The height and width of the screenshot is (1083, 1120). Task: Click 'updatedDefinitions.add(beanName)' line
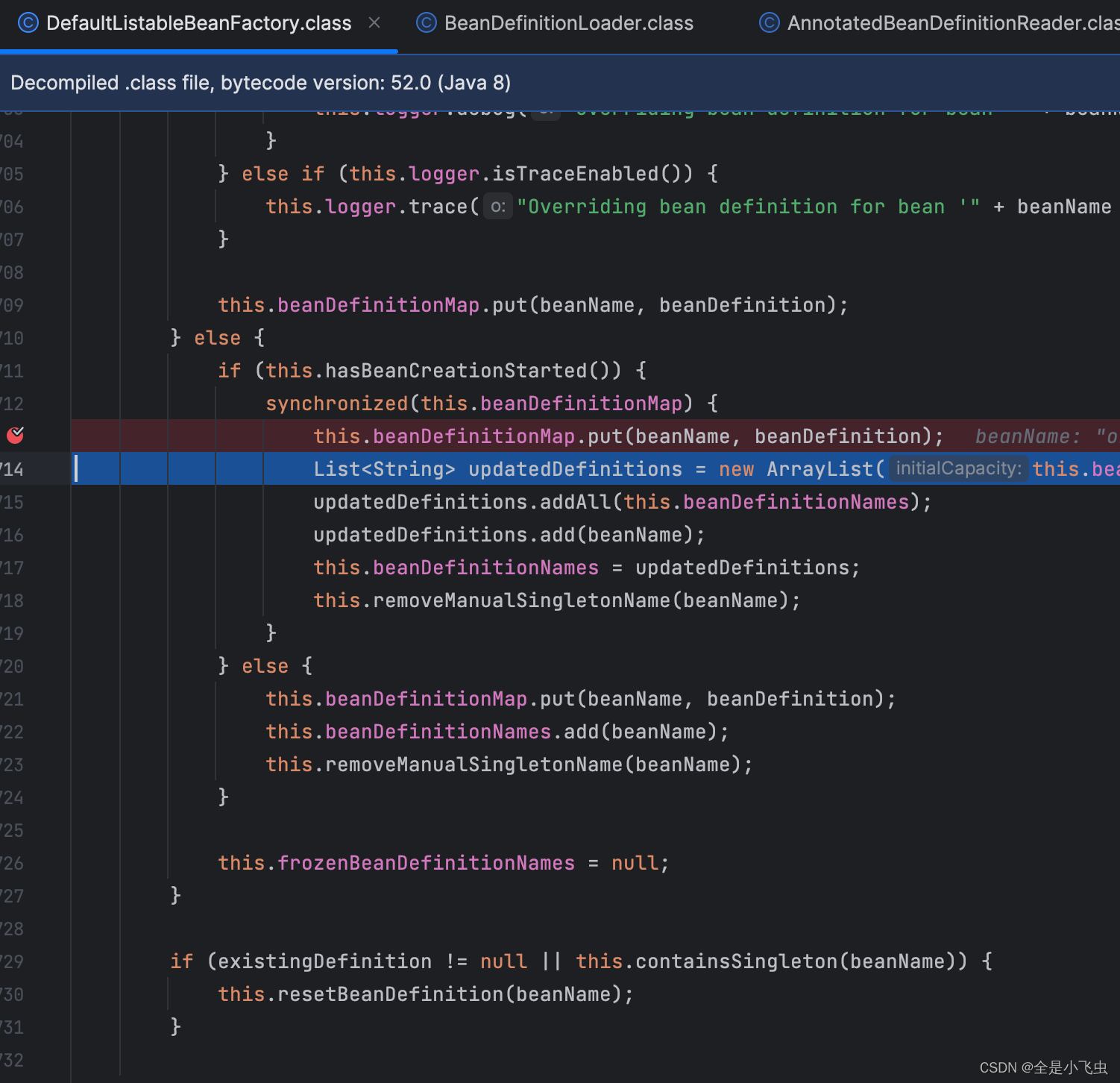[509, 535]
